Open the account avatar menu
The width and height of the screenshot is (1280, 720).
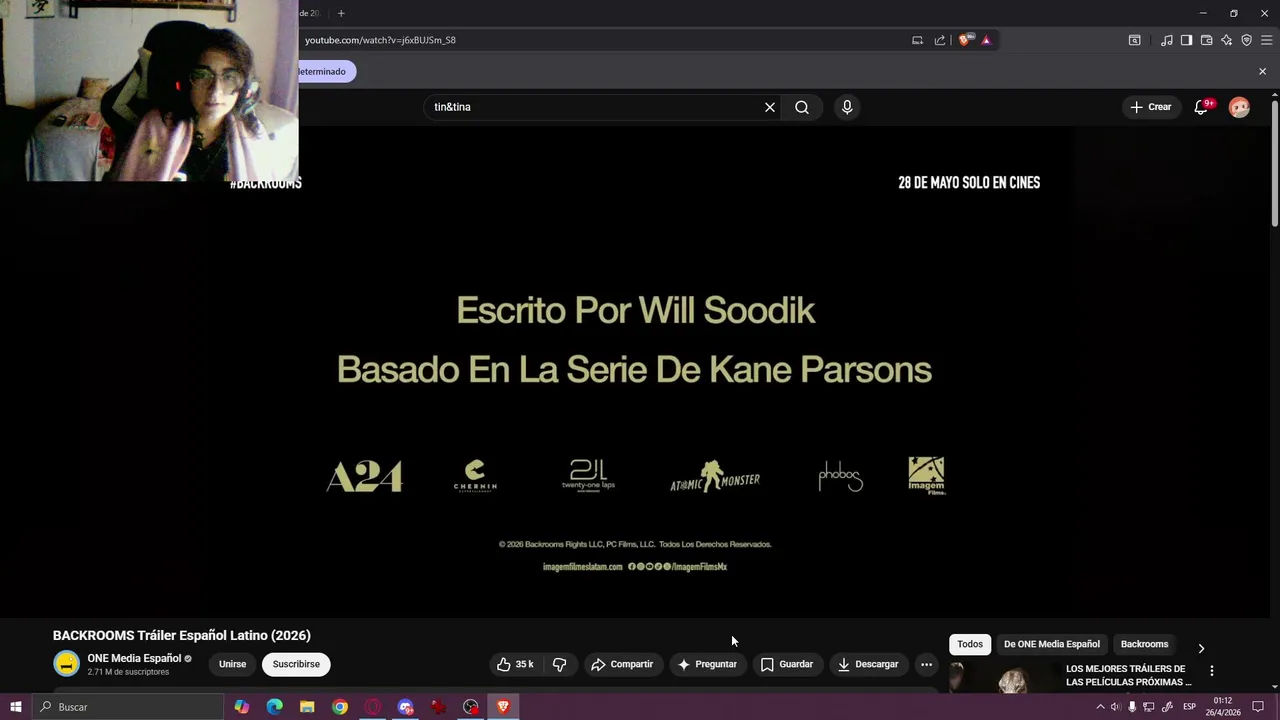1239,107
